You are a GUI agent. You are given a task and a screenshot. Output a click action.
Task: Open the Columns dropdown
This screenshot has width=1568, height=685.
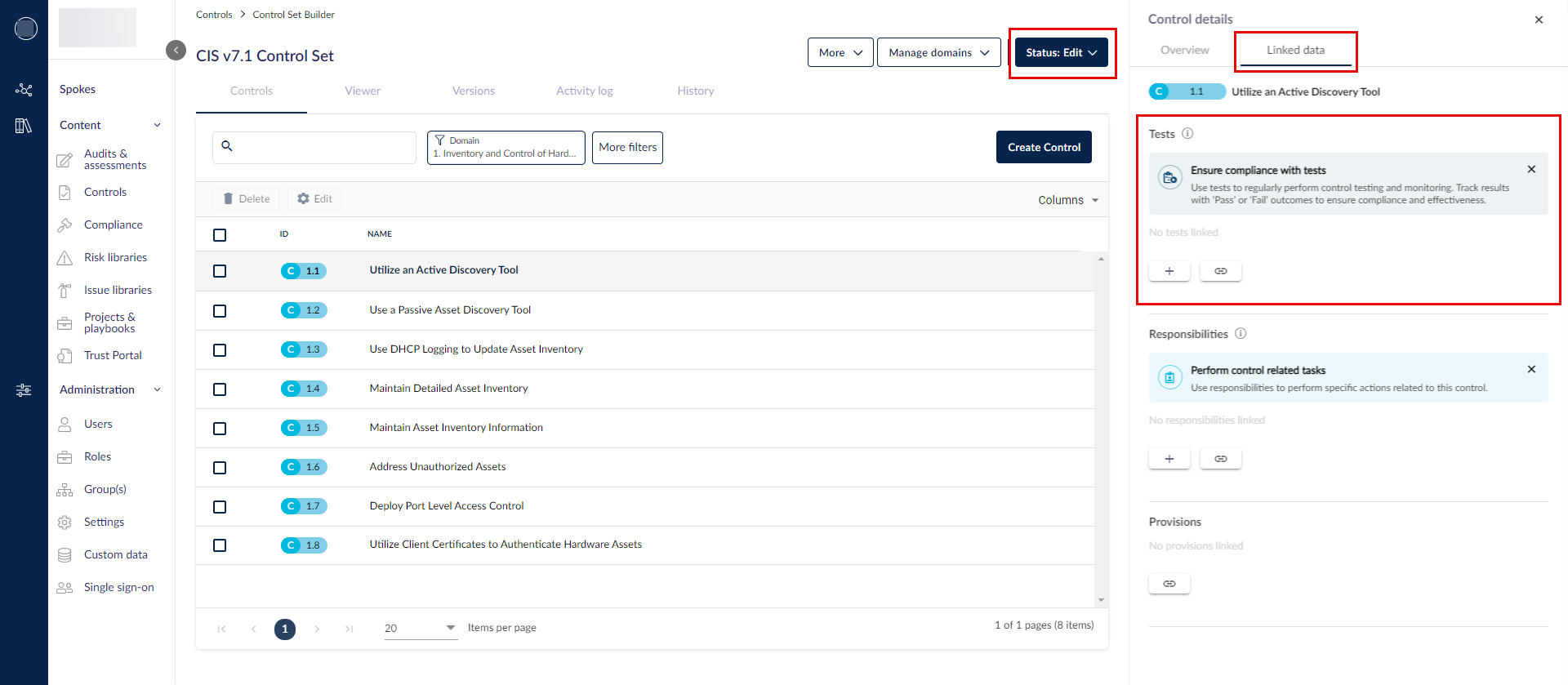(x=1067, y=200)
